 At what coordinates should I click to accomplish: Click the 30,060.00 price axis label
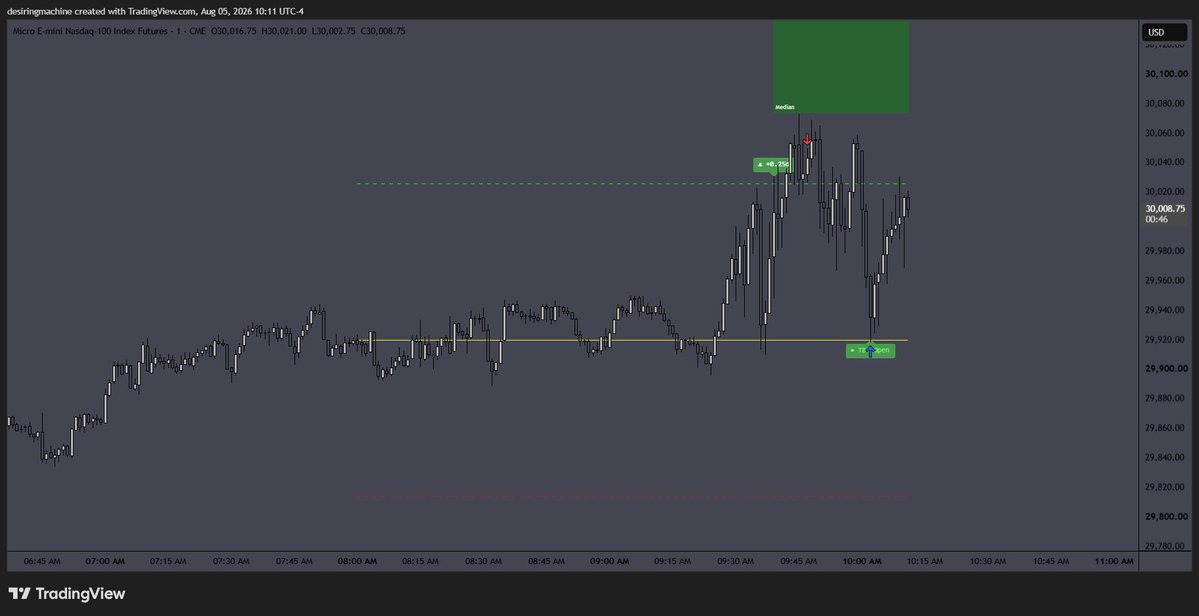click(1165, 133)
